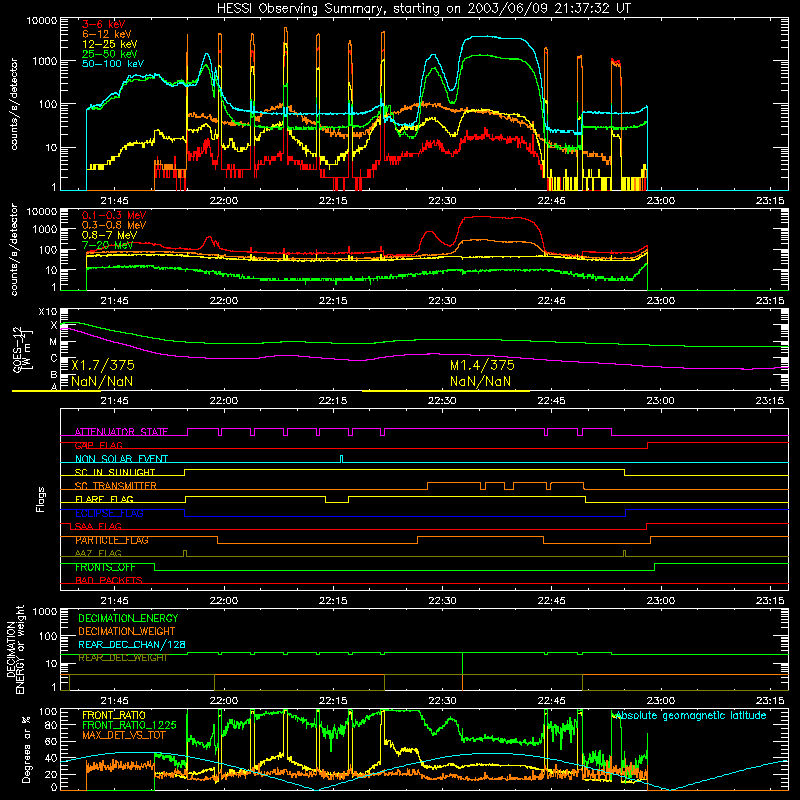Select the 12-25 keV legend label
The height and width of the screenshot is (800, 800).
point(110,44)
